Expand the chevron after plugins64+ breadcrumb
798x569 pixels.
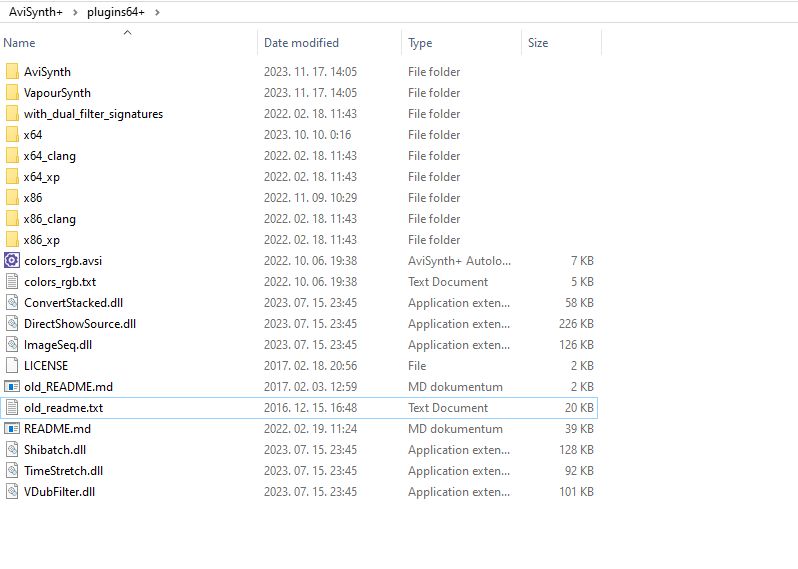pyautogui.click(x=157, y=12)
